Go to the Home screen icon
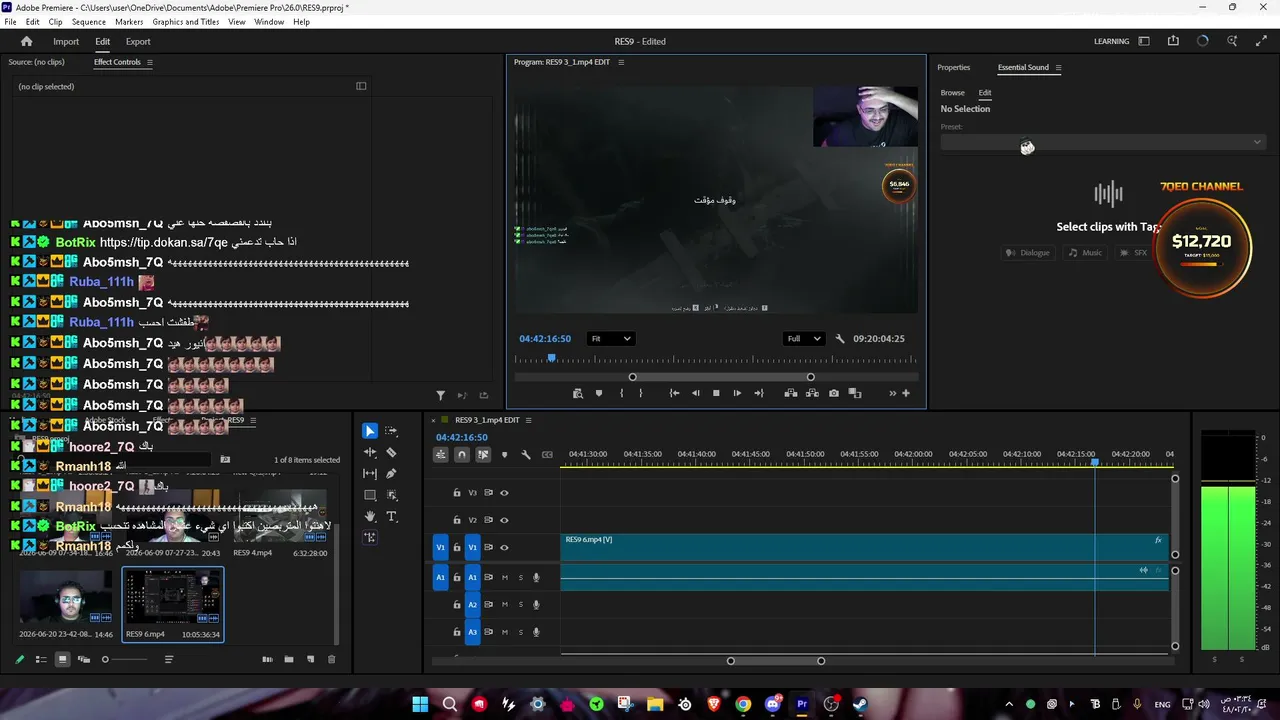1280x720 pixels. click(x=27, y=41)
